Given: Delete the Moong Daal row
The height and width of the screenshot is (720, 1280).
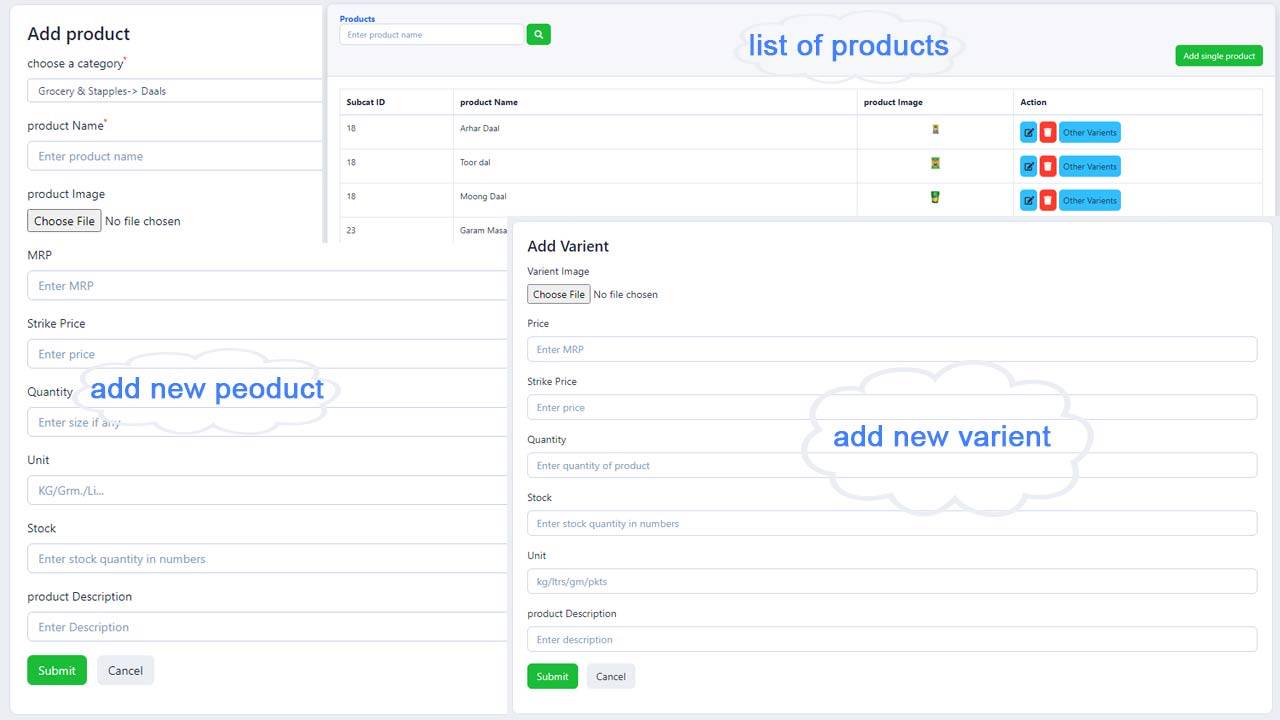Looking at the screenshot, I should (x=1047, y=200).
